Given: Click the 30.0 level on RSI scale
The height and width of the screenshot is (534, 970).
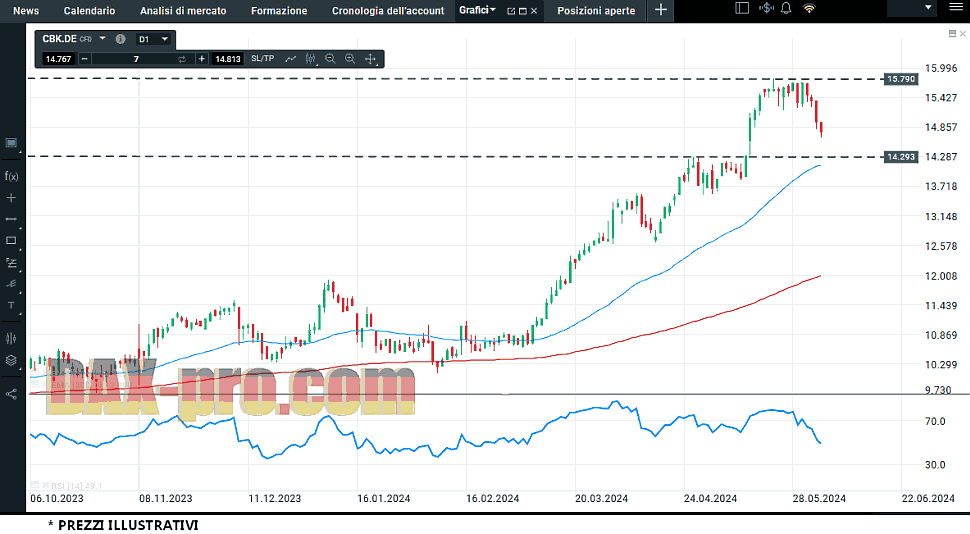Looking at the screenshot, I should (935, 465).
